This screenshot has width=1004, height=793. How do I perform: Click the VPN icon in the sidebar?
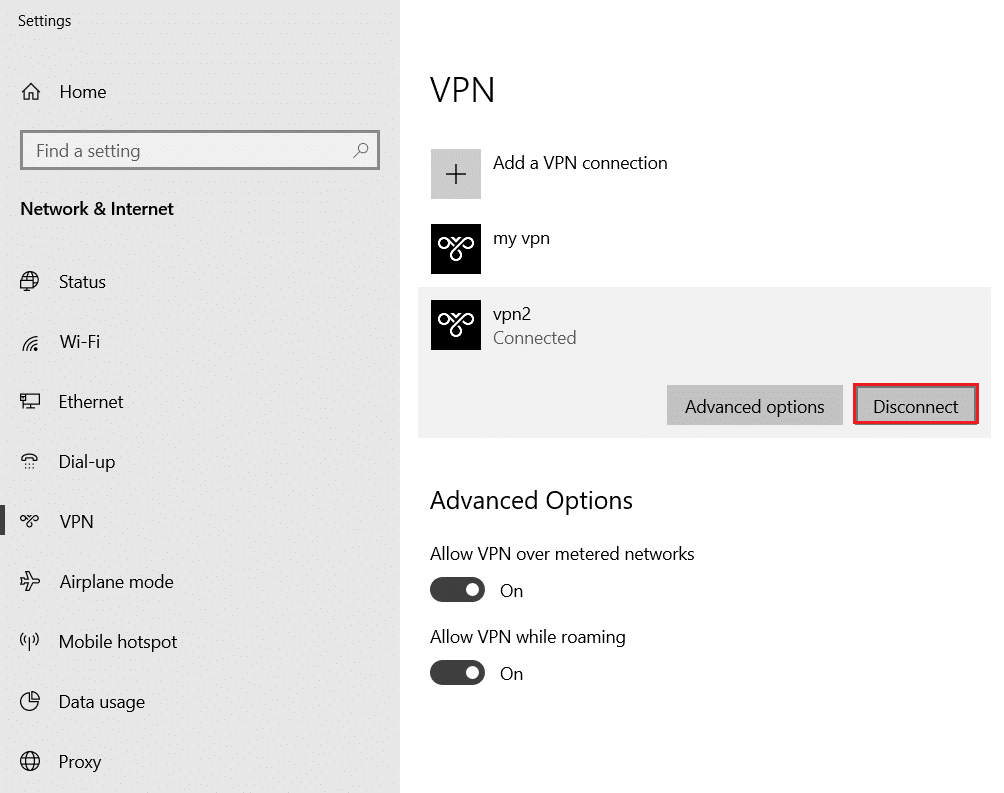click(x=31, y=521)
